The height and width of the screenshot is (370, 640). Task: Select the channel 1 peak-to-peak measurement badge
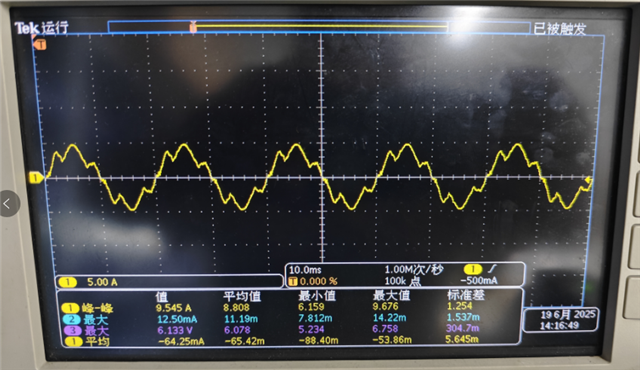pyautogui.click(x=70, y=308)
